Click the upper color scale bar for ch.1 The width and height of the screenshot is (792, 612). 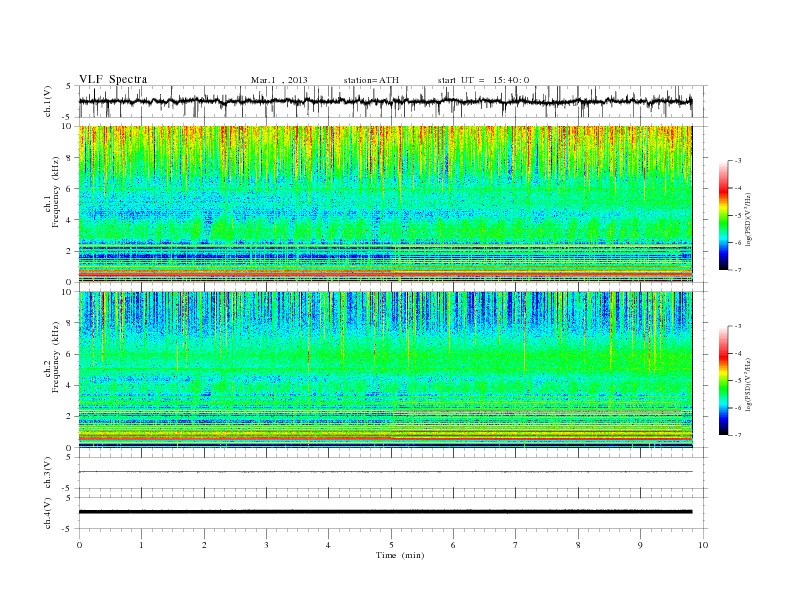pos(724,215)
